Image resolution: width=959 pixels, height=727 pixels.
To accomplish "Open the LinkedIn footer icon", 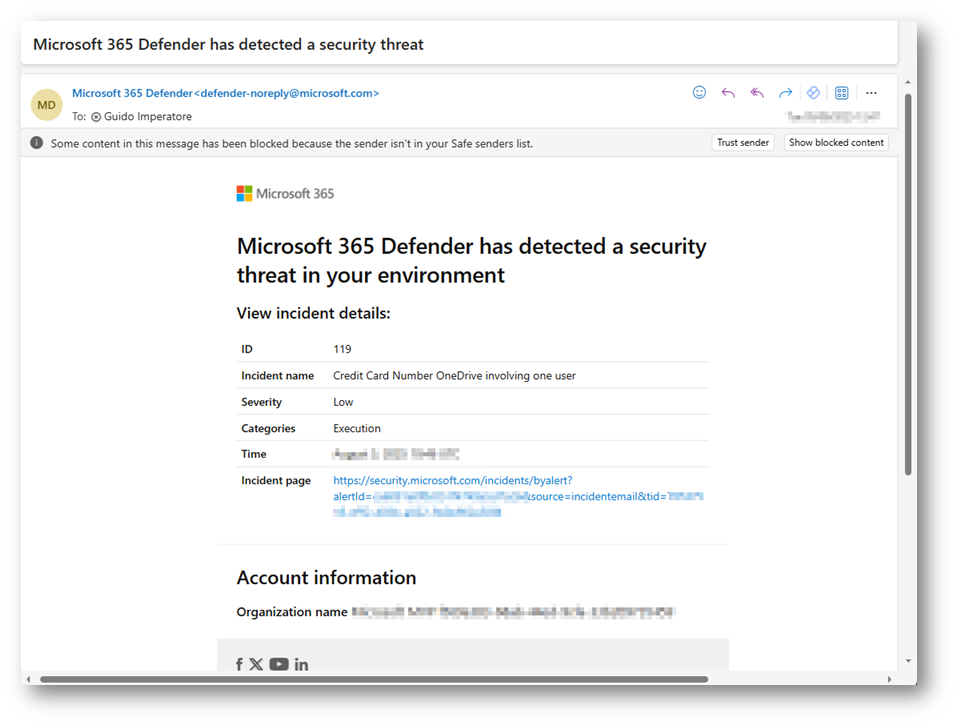I will tap(301, 665).
